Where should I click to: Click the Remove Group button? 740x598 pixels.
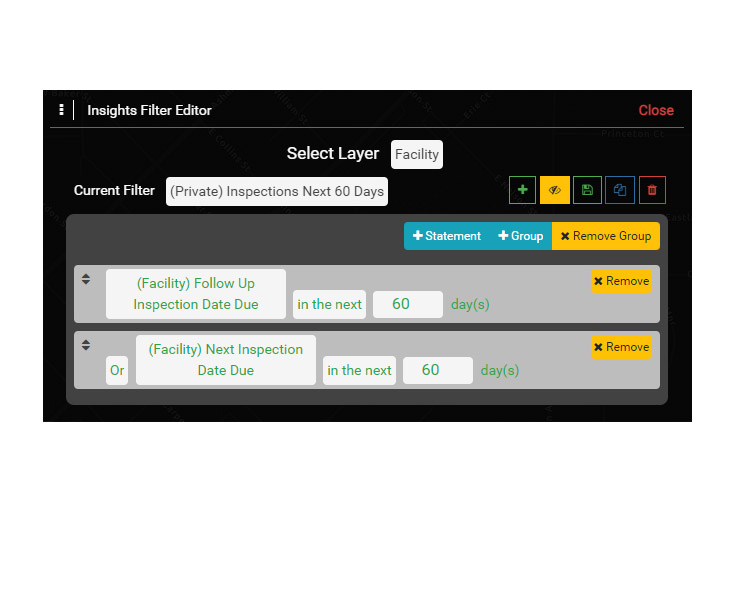pyautogui.click(x=606, y=236)
